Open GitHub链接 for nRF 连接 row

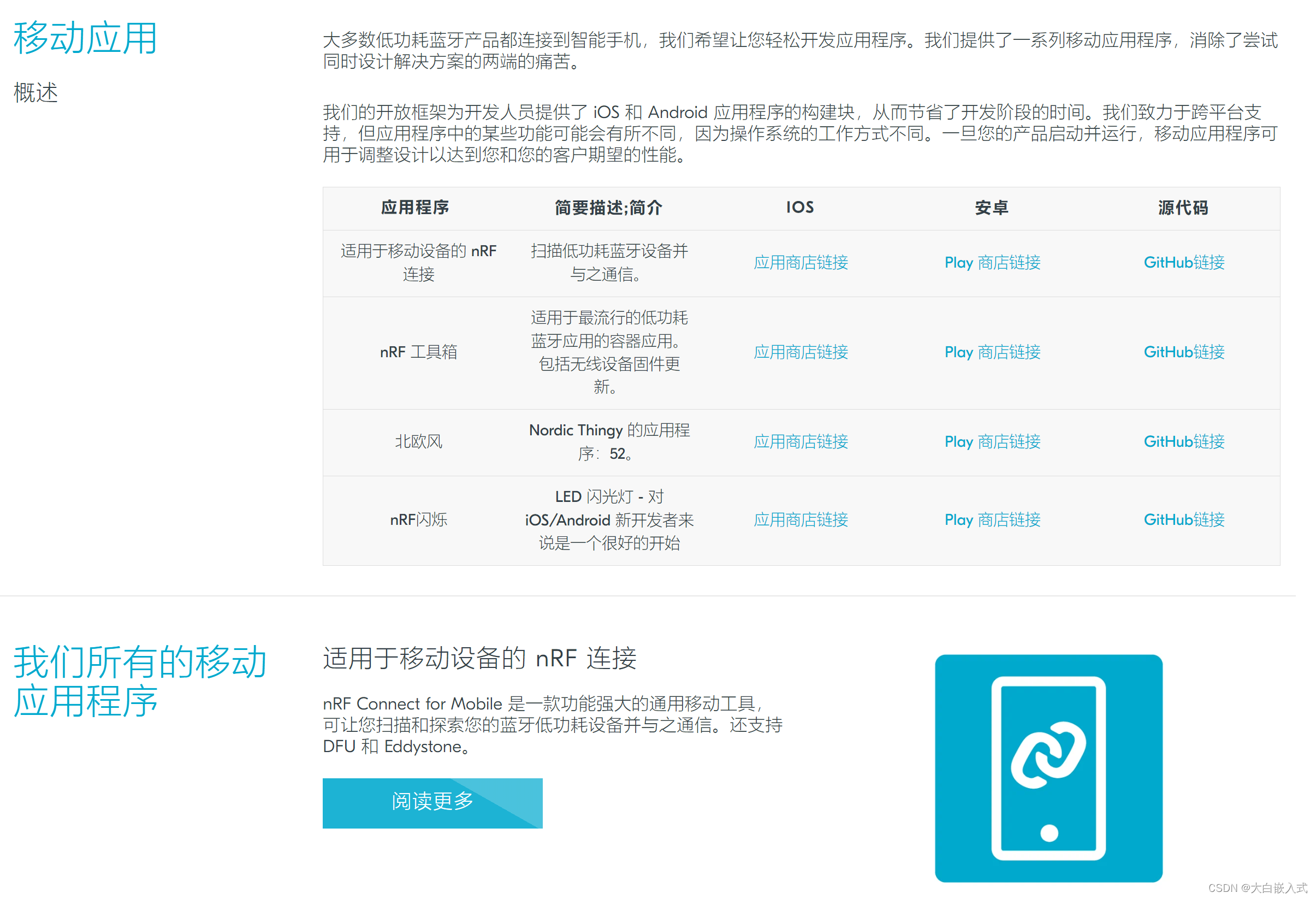(1183, 262)
